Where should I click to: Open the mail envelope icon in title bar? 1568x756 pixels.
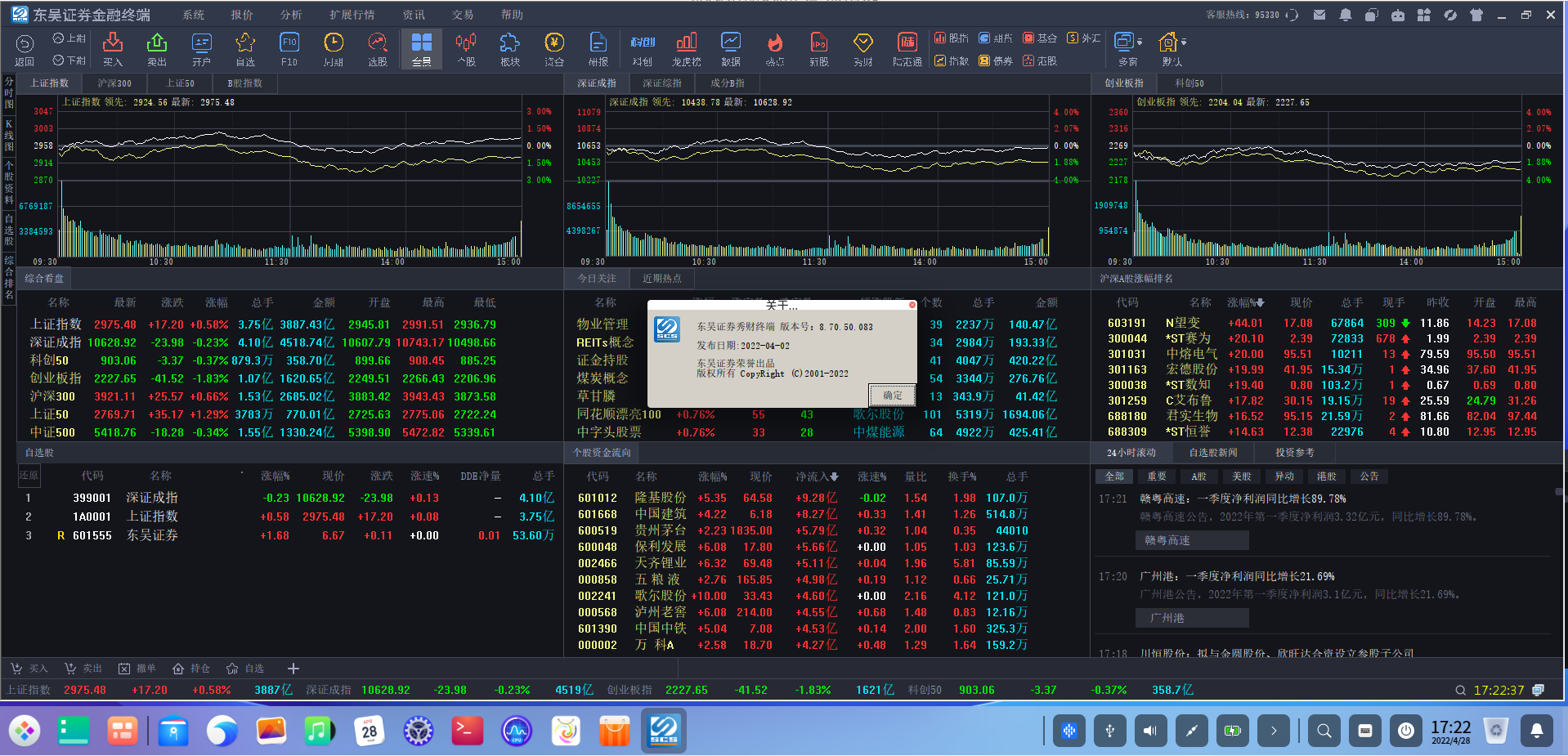point(1319,15)
